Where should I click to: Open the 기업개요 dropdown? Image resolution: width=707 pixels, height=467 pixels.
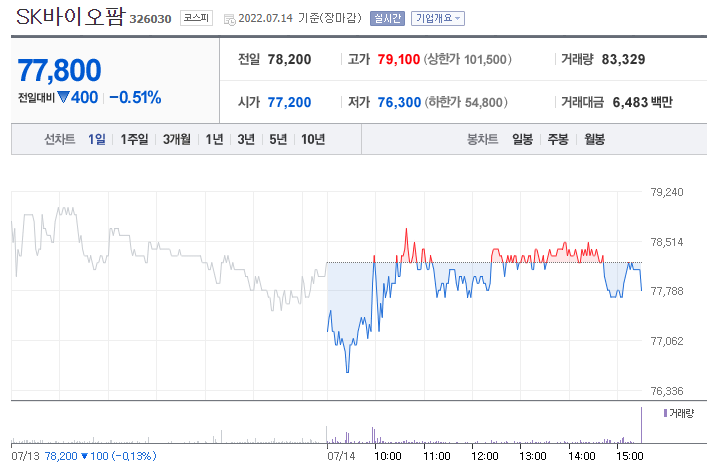437,18
